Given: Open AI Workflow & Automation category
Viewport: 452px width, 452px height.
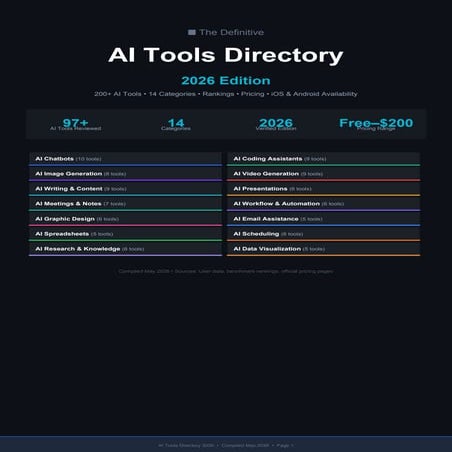Looking at the screenshot, I should pyautogui.click(x=323, y=204).
